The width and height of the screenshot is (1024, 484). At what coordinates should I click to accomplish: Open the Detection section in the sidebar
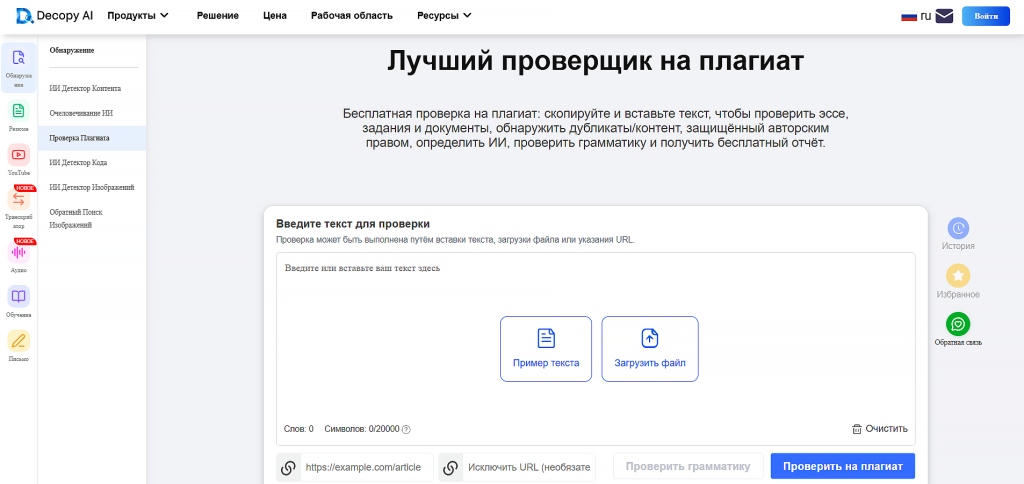[18, 67]
